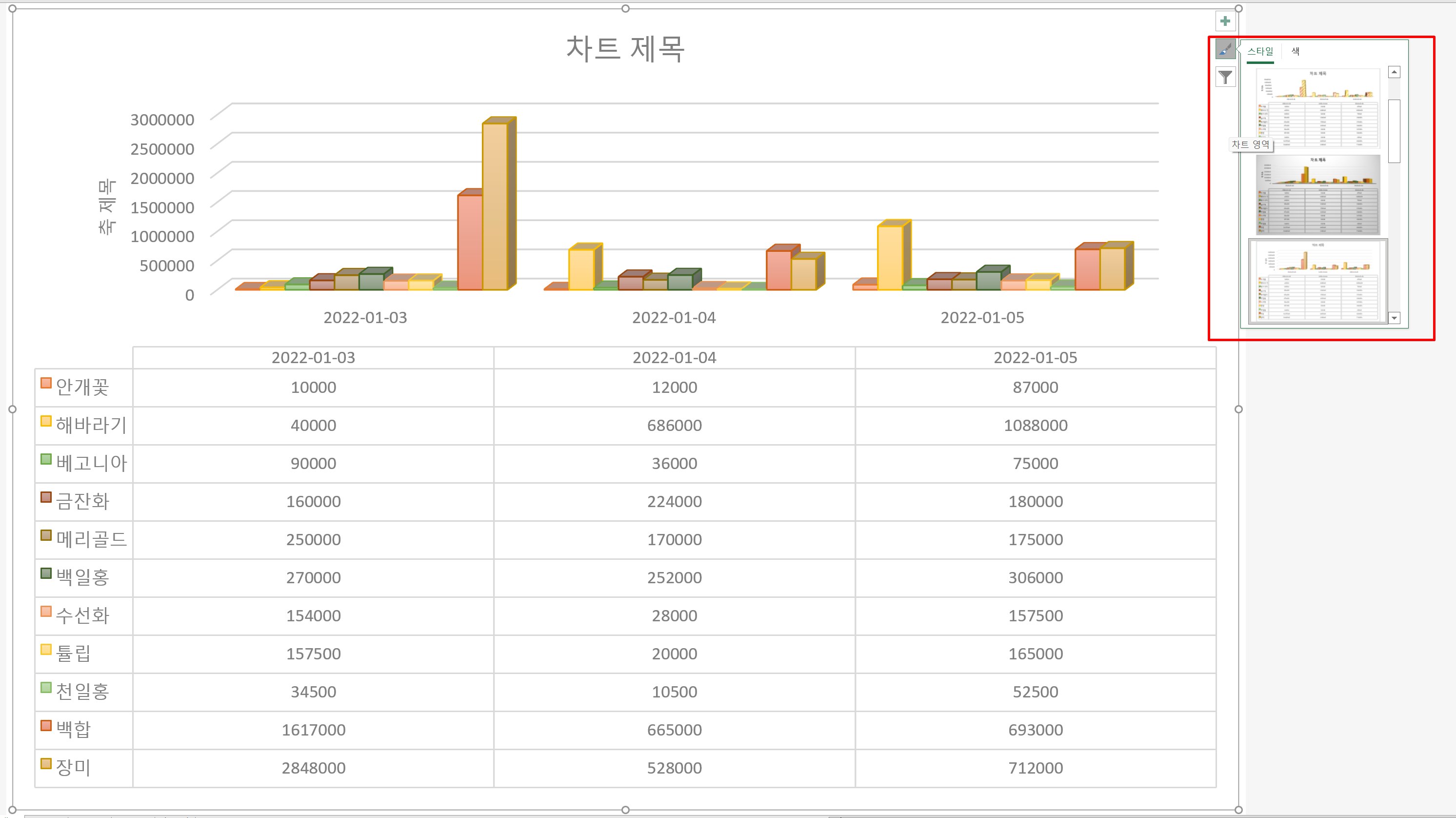1456x818 pixels.
Task: Click the 백일홍 legend key marker
Action: tap(46, 573)
